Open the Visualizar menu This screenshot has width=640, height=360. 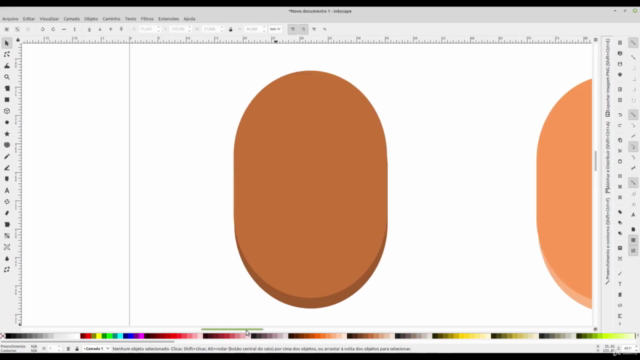point(49,19)
